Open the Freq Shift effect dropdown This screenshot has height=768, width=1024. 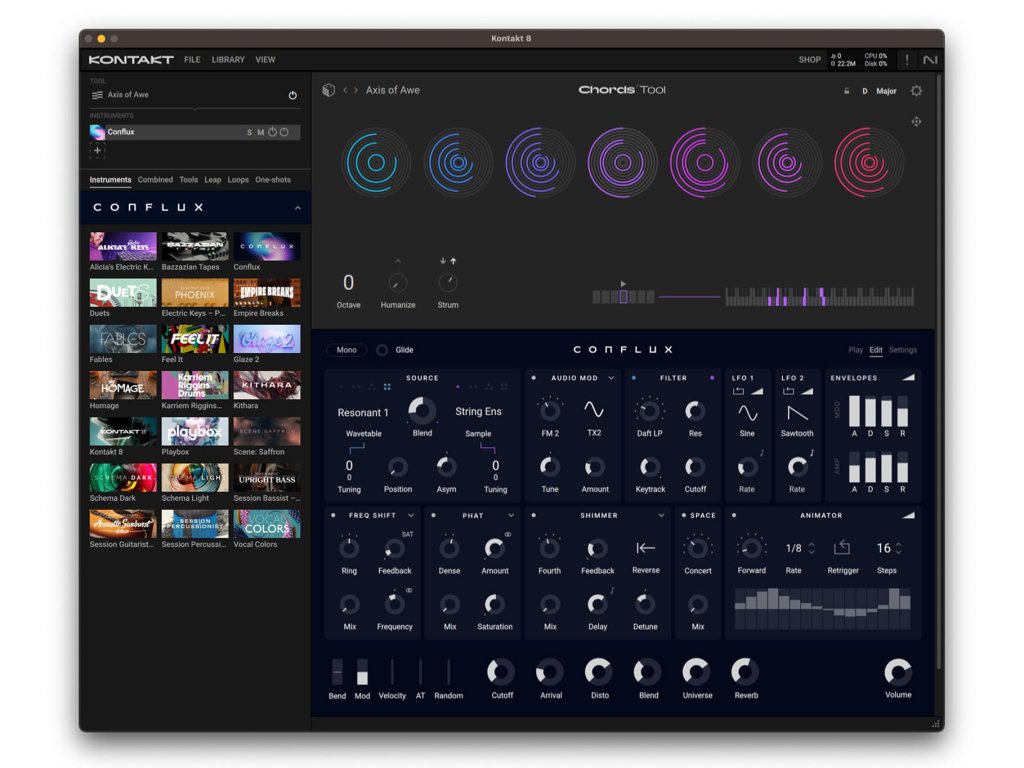point(411,516)
